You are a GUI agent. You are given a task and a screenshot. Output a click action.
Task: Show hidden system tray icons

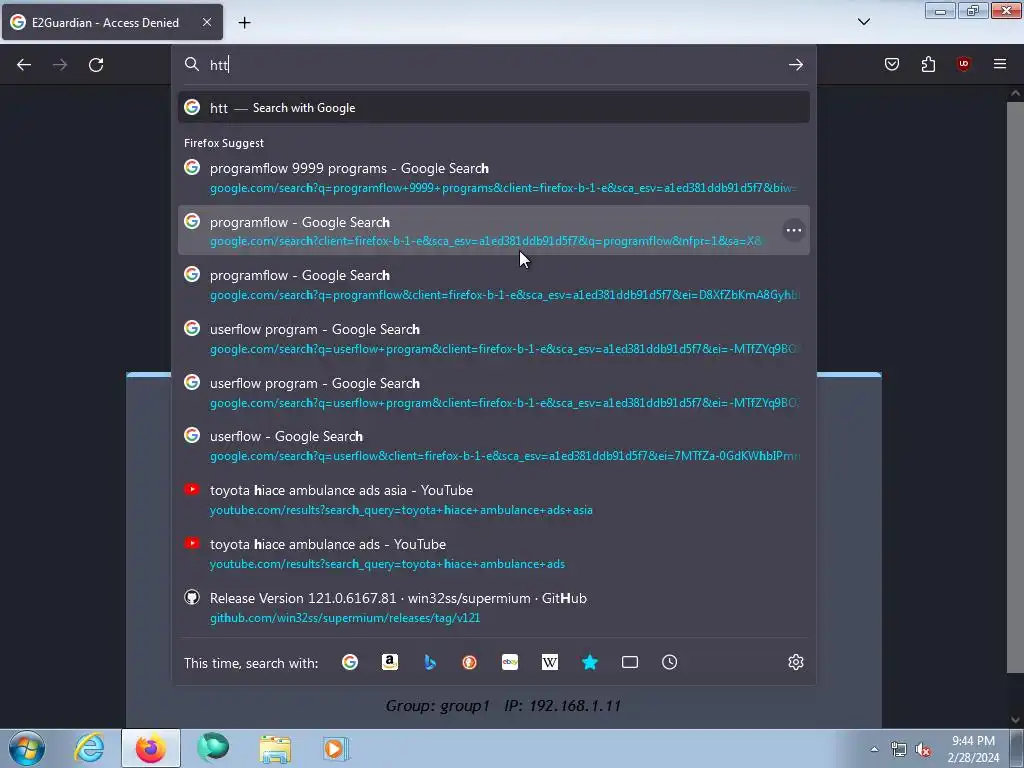pyautogui.click(x=874, y=749)
